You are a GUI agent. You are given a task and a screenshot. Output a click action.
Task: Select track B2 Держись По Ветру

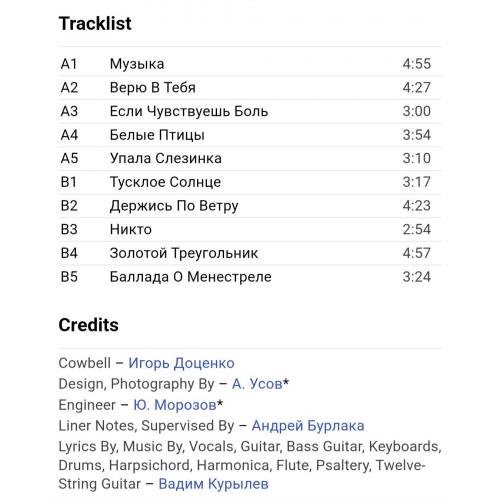point(250,206)
